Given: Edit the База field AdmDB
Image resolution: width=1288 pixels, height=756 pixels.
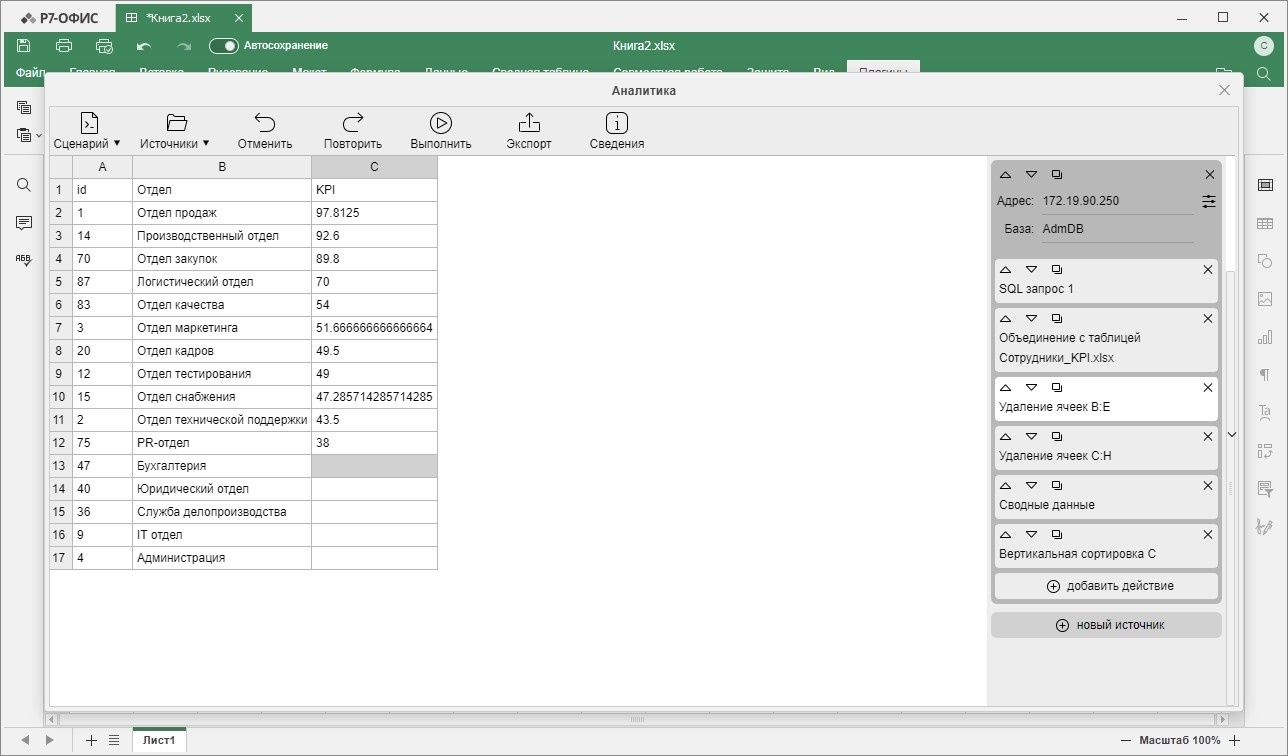Looking at the screenshot, I should click(1117, 229).
